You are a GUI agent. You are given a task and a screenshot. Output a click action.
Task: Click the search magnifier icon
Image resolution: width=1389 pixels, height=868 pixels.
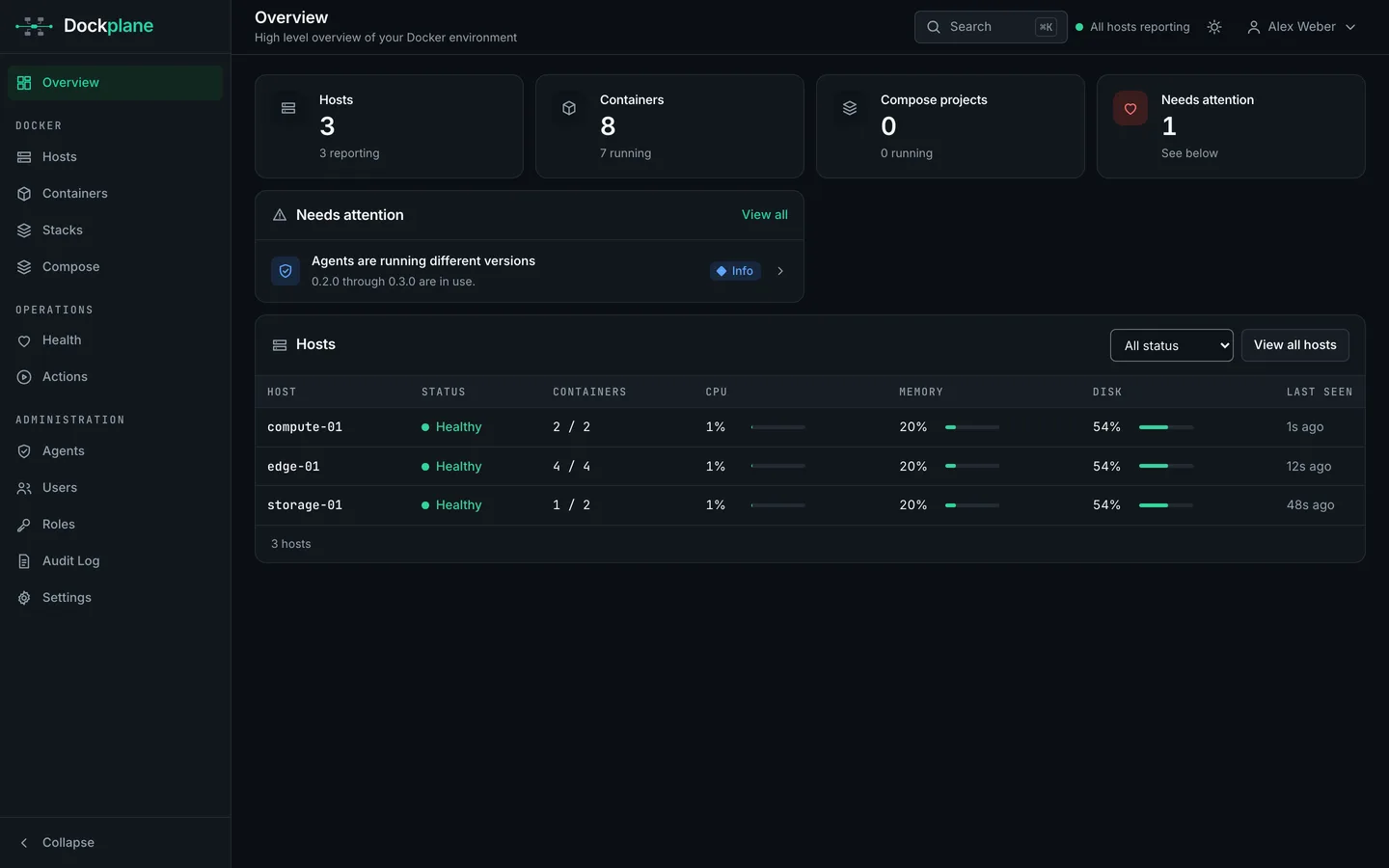click(x=934, y=27)
